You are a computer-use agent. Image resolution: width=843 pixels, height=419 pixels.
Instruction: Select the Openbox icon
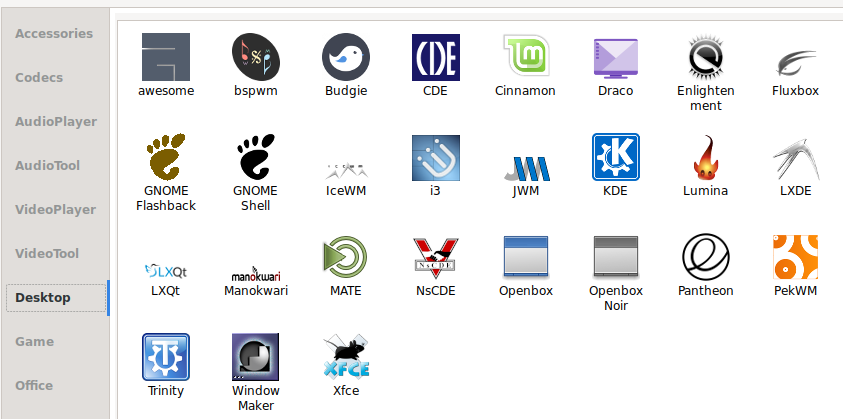[x=526, y=257]
